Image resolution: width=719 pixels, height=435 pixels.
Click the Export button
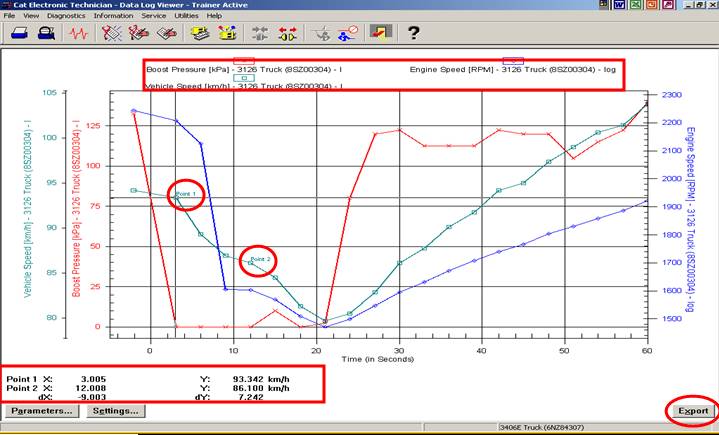691,411
